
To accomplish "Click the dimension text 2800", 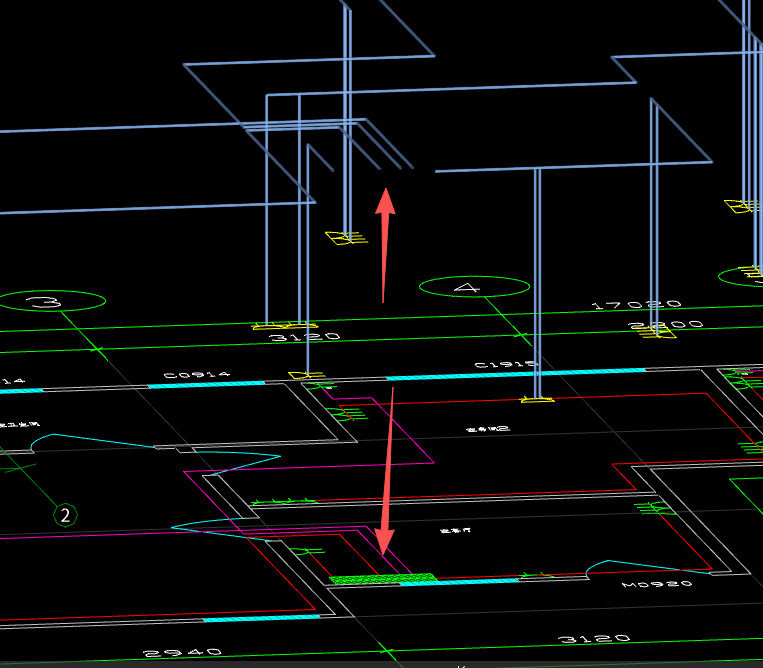I will pyautogui.click(x=666, y=325).
